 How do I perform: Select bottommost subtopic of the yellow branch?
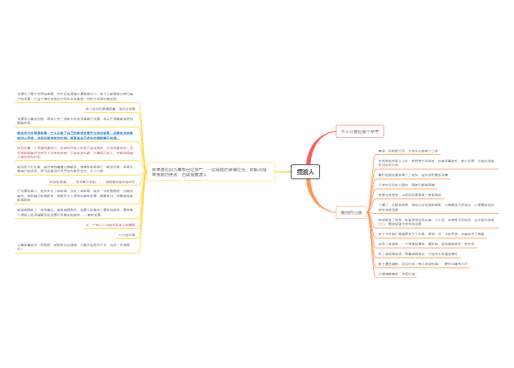pyautogui.click(x=74, y=247)
